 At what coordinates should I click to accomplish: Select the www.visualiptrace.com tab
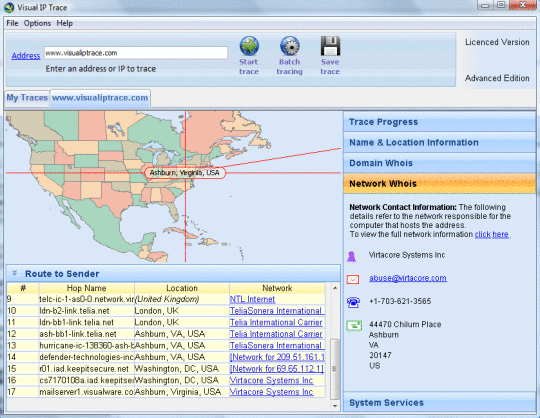[x=100, y=98]
